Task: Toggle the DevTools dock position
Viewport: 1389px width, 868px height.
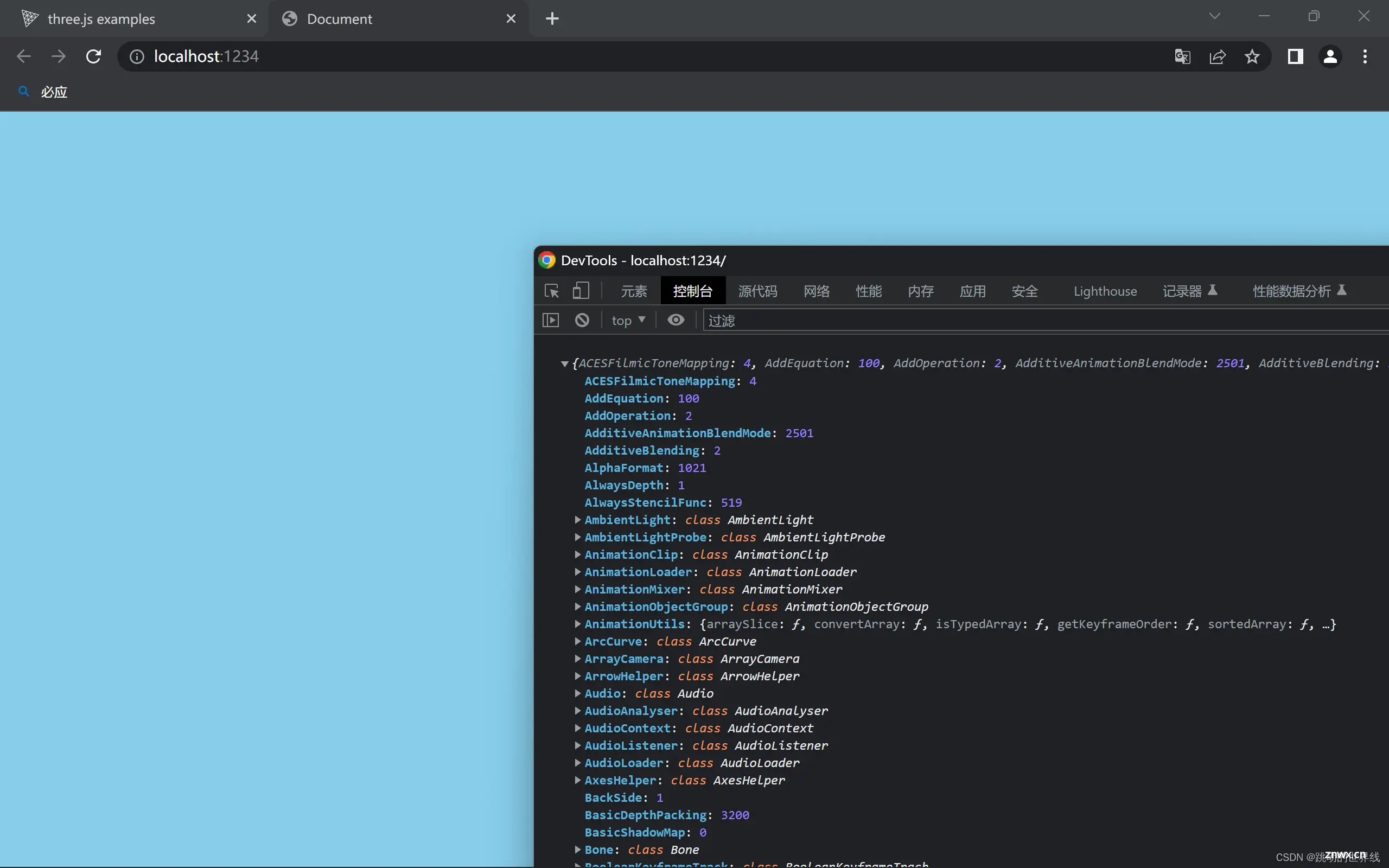Action: click(581, 290)
